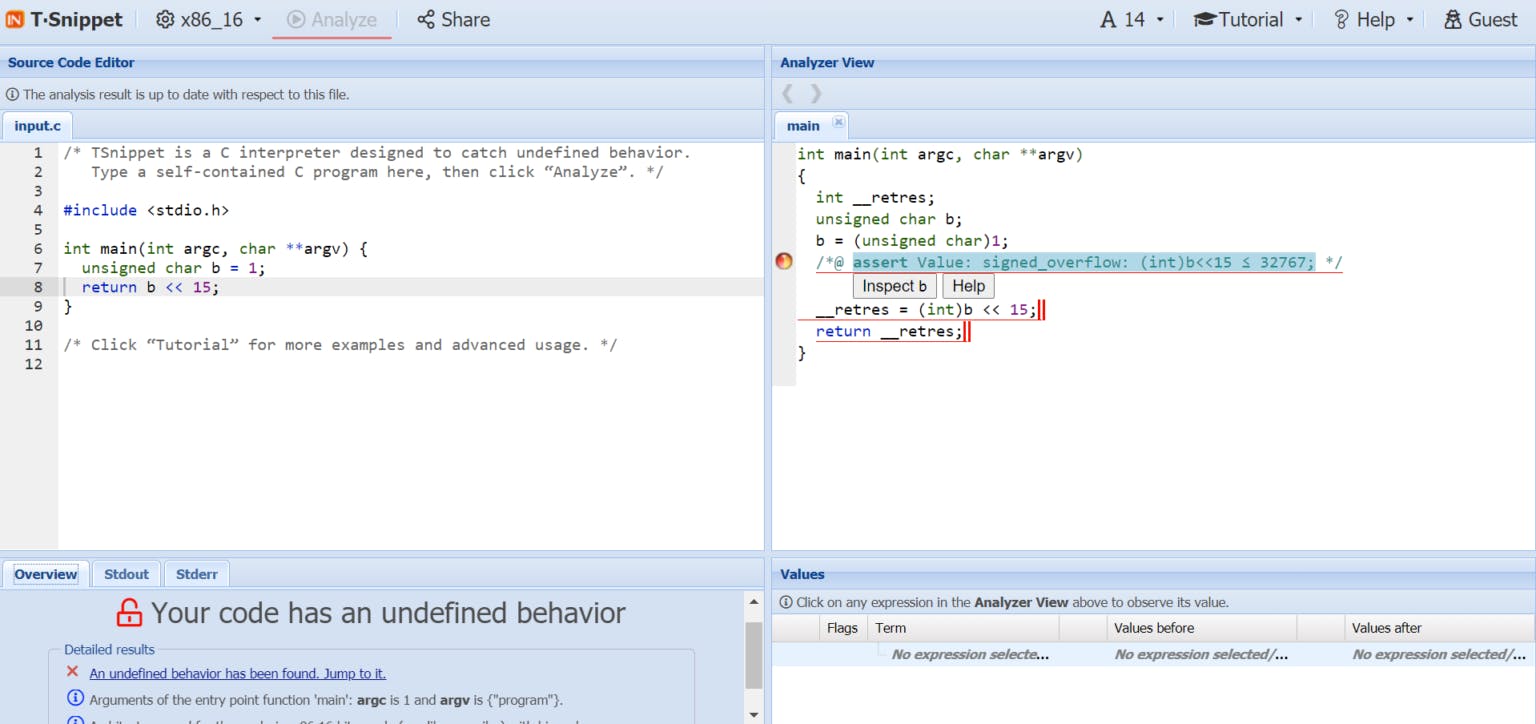The width and height of the screenshot is (1536, 724).
Task: Click the Guest person icon
Action: [1453, 19]
